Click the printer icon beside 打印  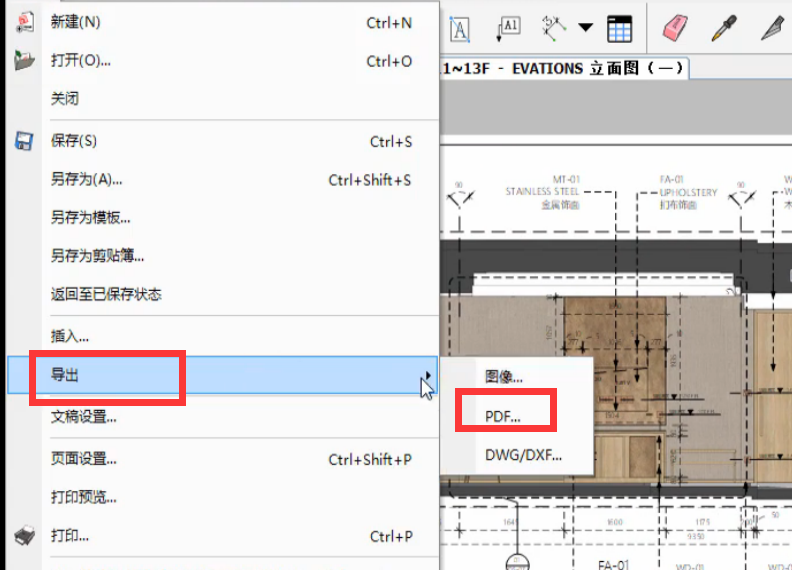(24, 536)
